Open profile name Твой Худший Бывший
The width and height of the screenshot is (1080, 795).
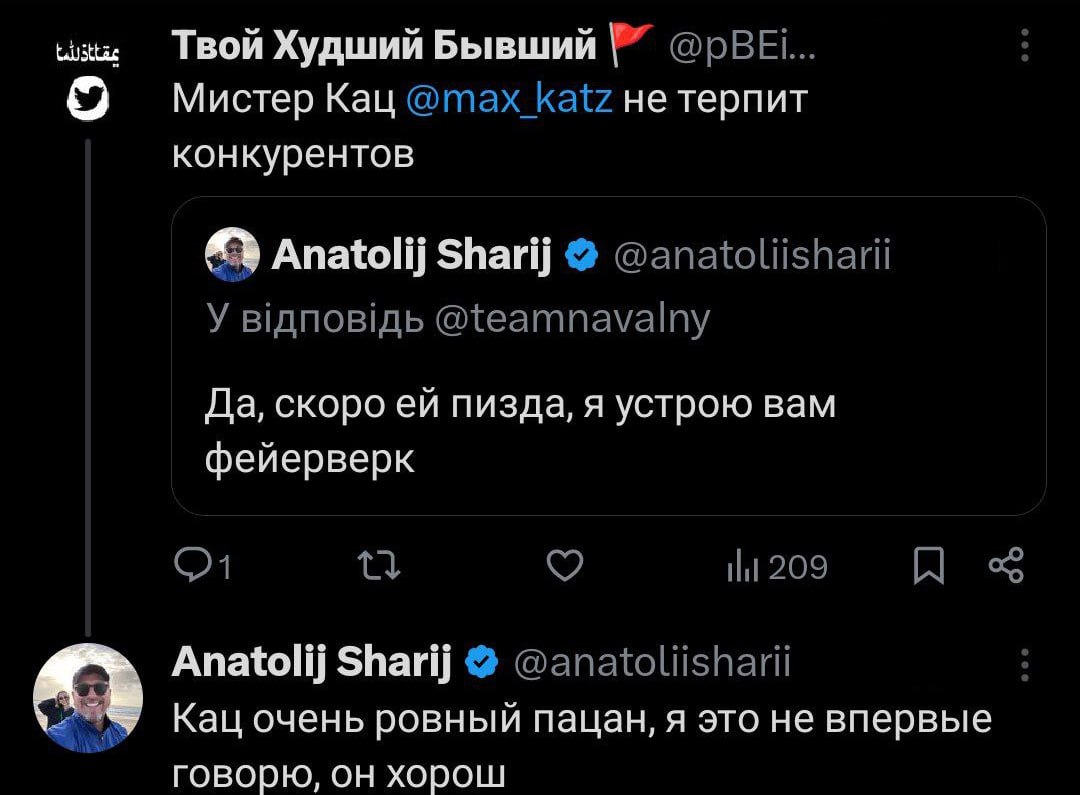[384, 45]
